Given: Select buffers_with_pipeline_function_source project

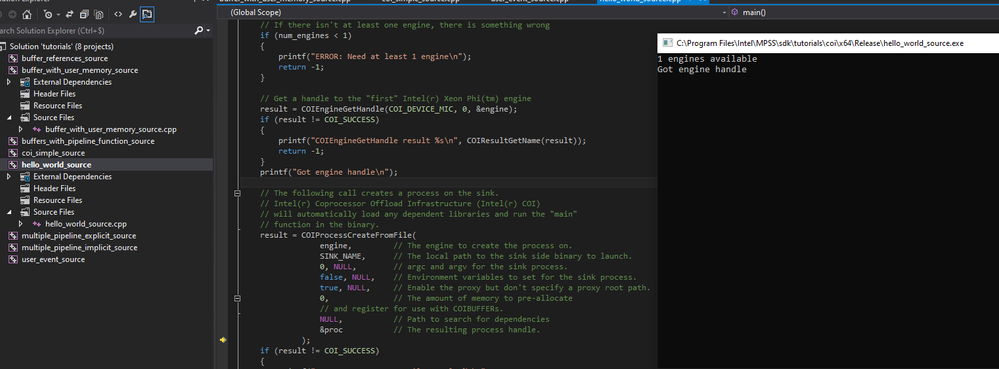Looking at the screenshot, I should (x=88, y=141).
